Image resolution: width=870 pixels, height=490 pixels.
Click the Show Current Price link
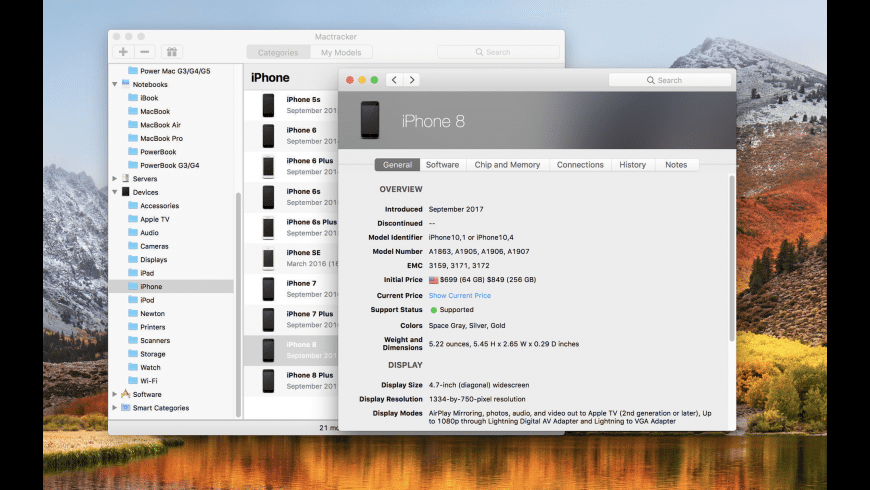pyautogui.click(x=459, y=295)
